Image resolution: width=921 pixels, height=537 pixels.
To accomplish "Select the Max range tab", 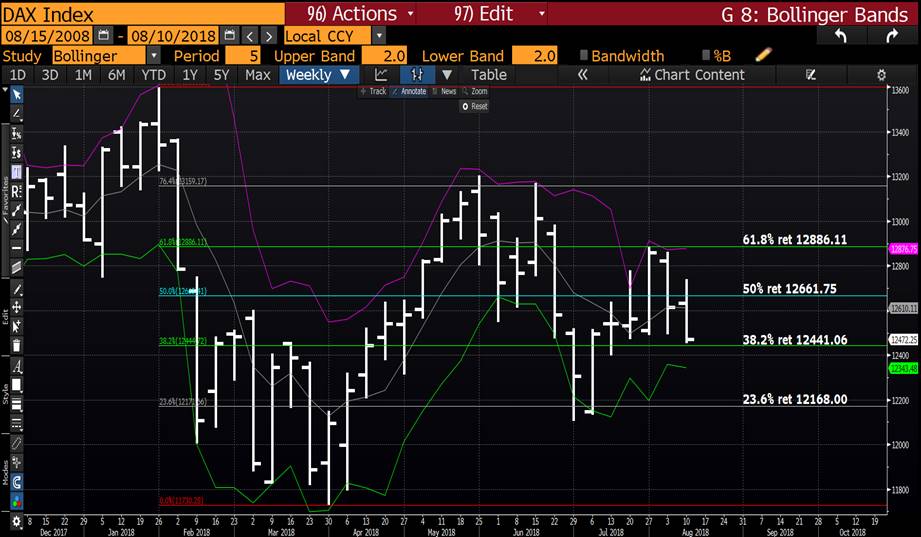I will 258,75.
